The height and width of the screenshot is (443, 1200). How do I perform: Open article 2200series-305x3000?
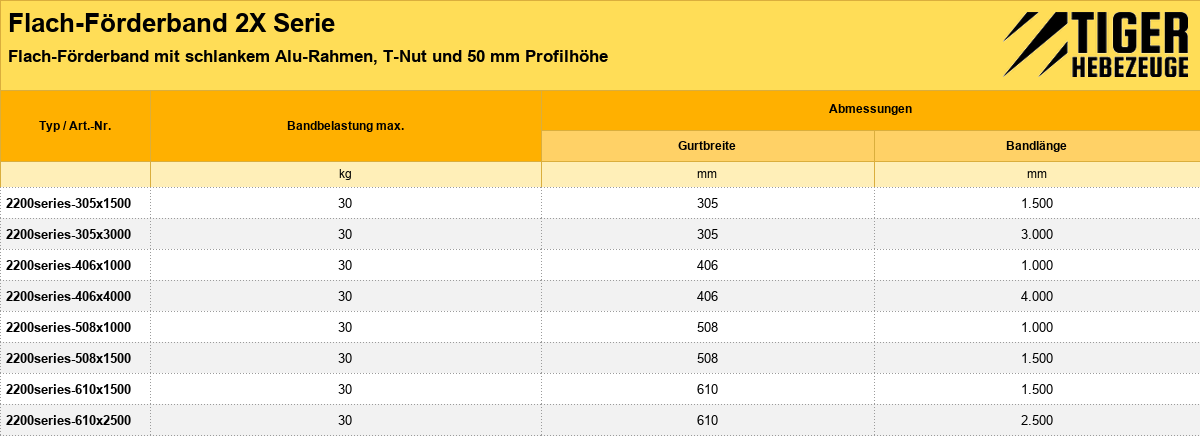[x=69, y=234]
